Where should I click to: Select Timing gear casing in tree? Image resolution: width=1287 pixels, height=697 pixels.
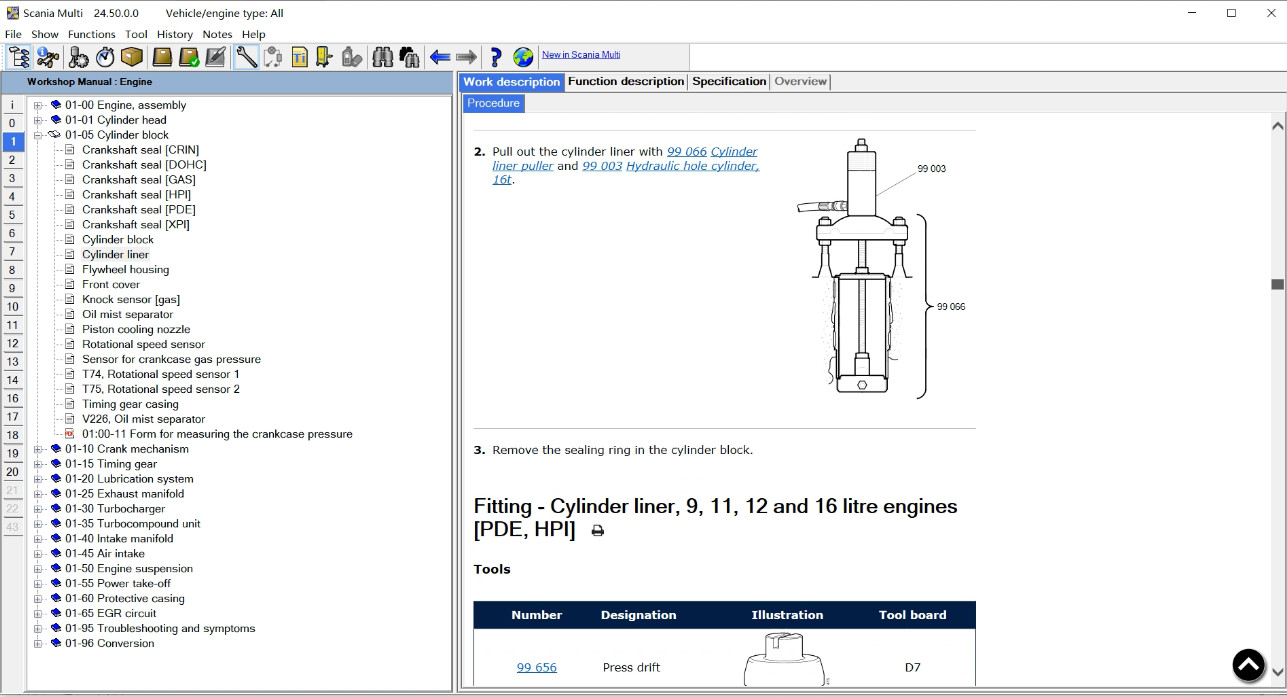pyautogui.click(x=130, y=405)
